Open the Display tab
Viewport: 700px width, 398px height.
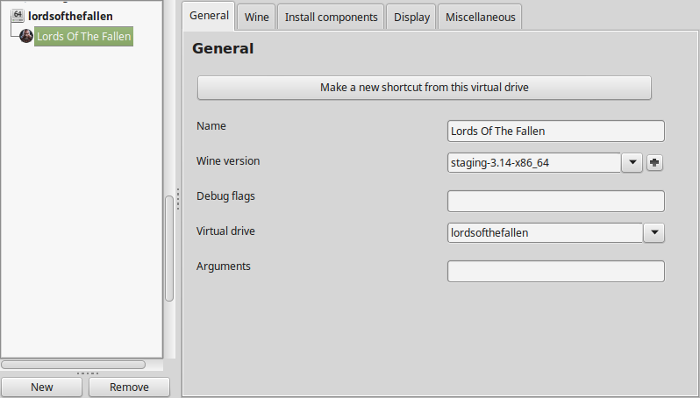pyautogui.click(x=412, y=17)
